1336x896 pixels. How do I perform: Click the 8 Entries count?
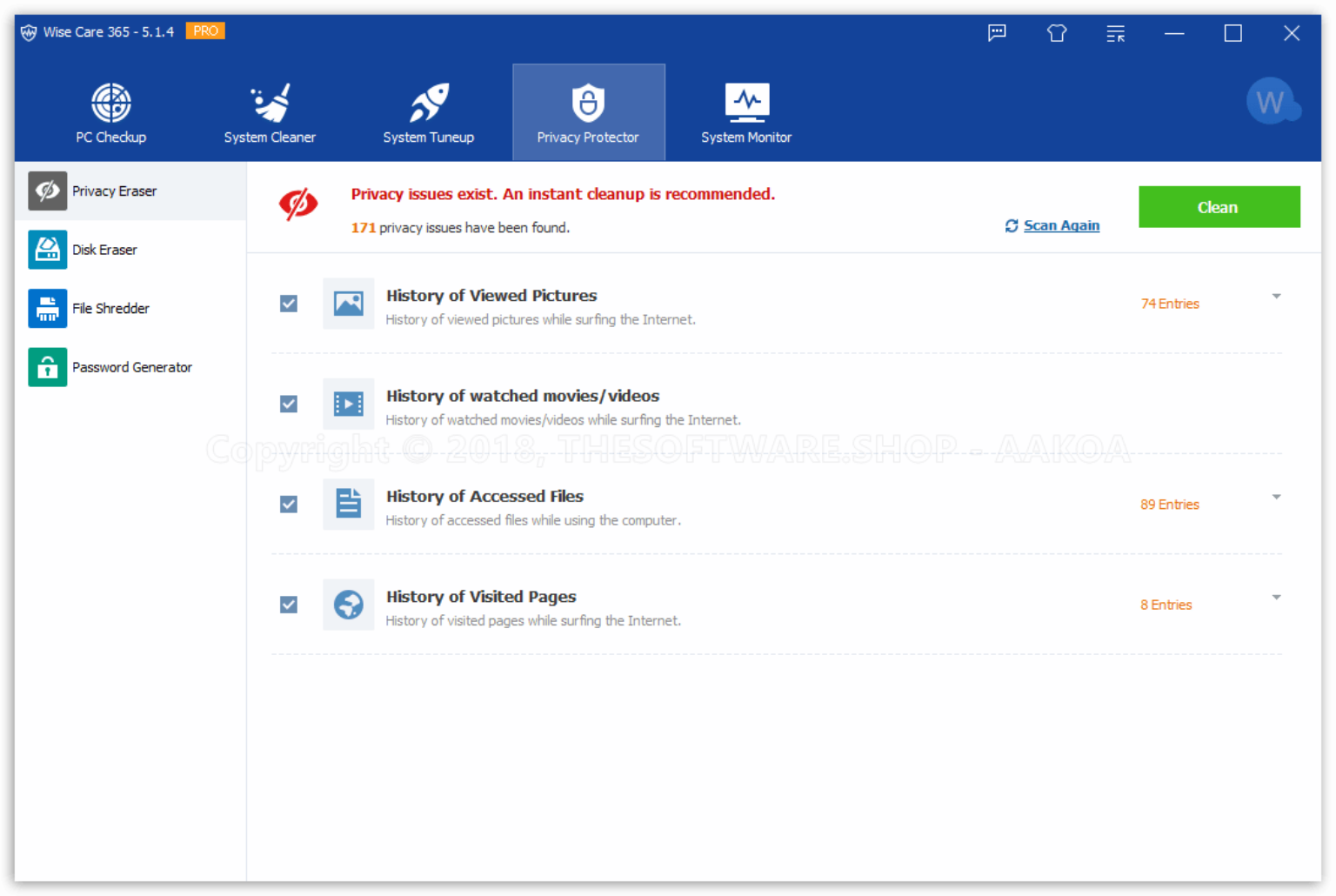(x=1166, y=605)
